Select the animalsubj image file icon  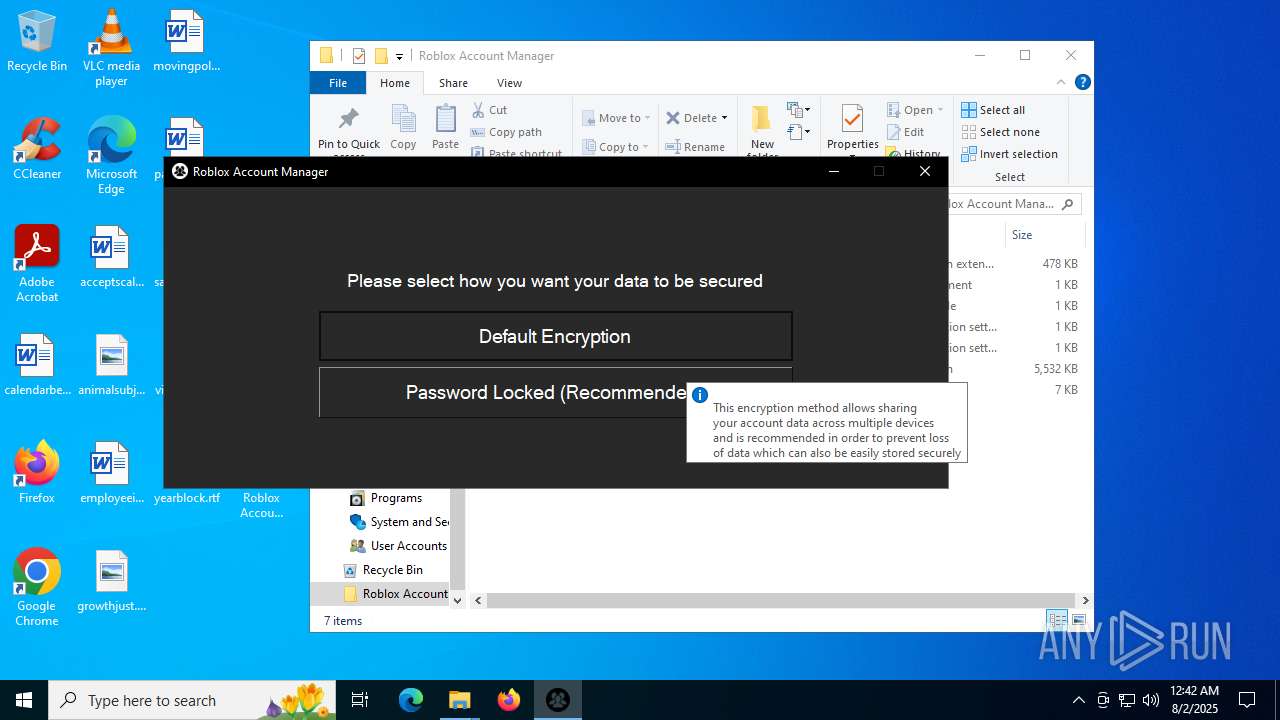pyautogui.click(x=111, y=365)
